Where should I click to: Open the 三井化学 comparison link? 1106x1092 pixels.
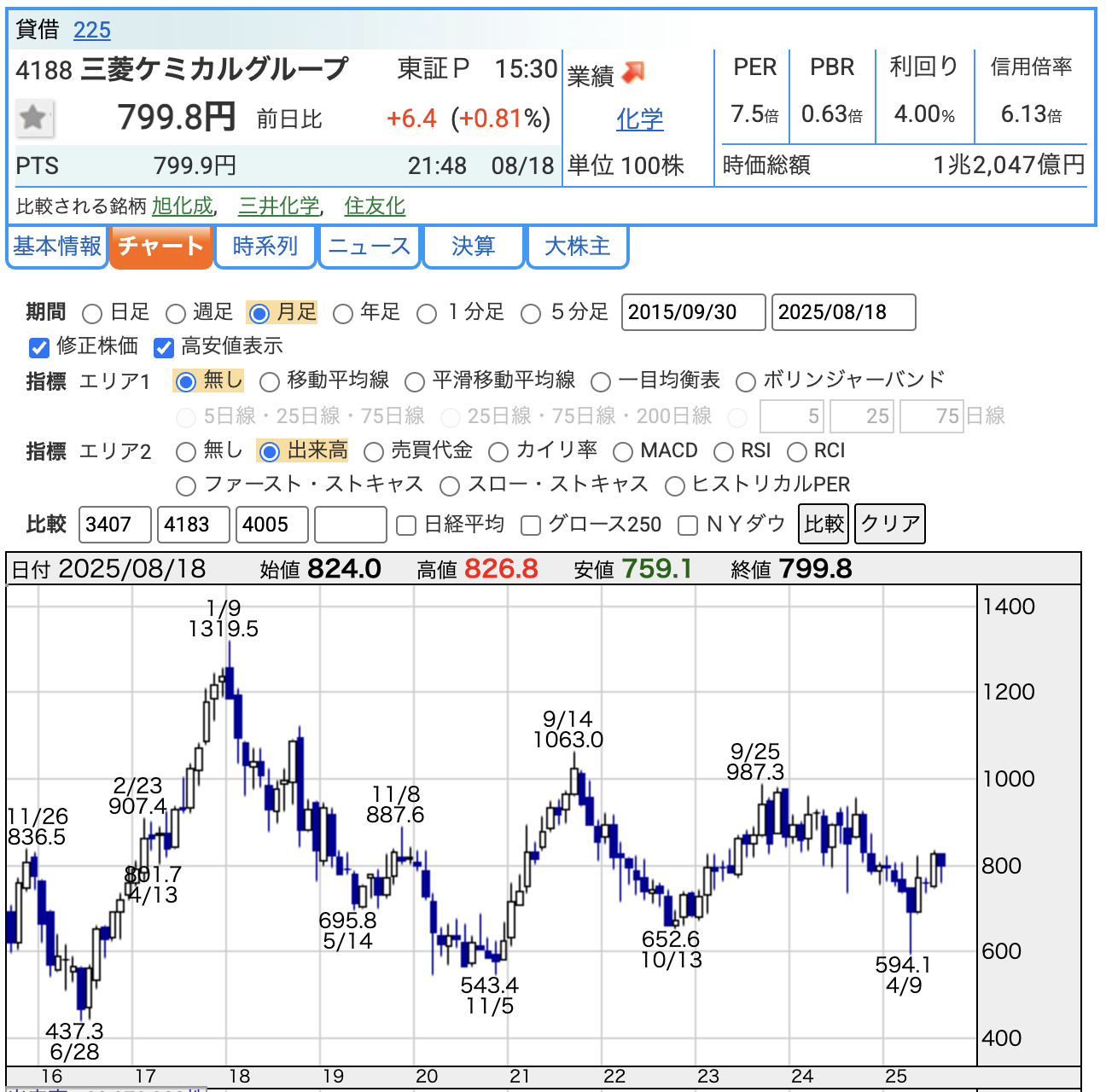coord(279,206)
